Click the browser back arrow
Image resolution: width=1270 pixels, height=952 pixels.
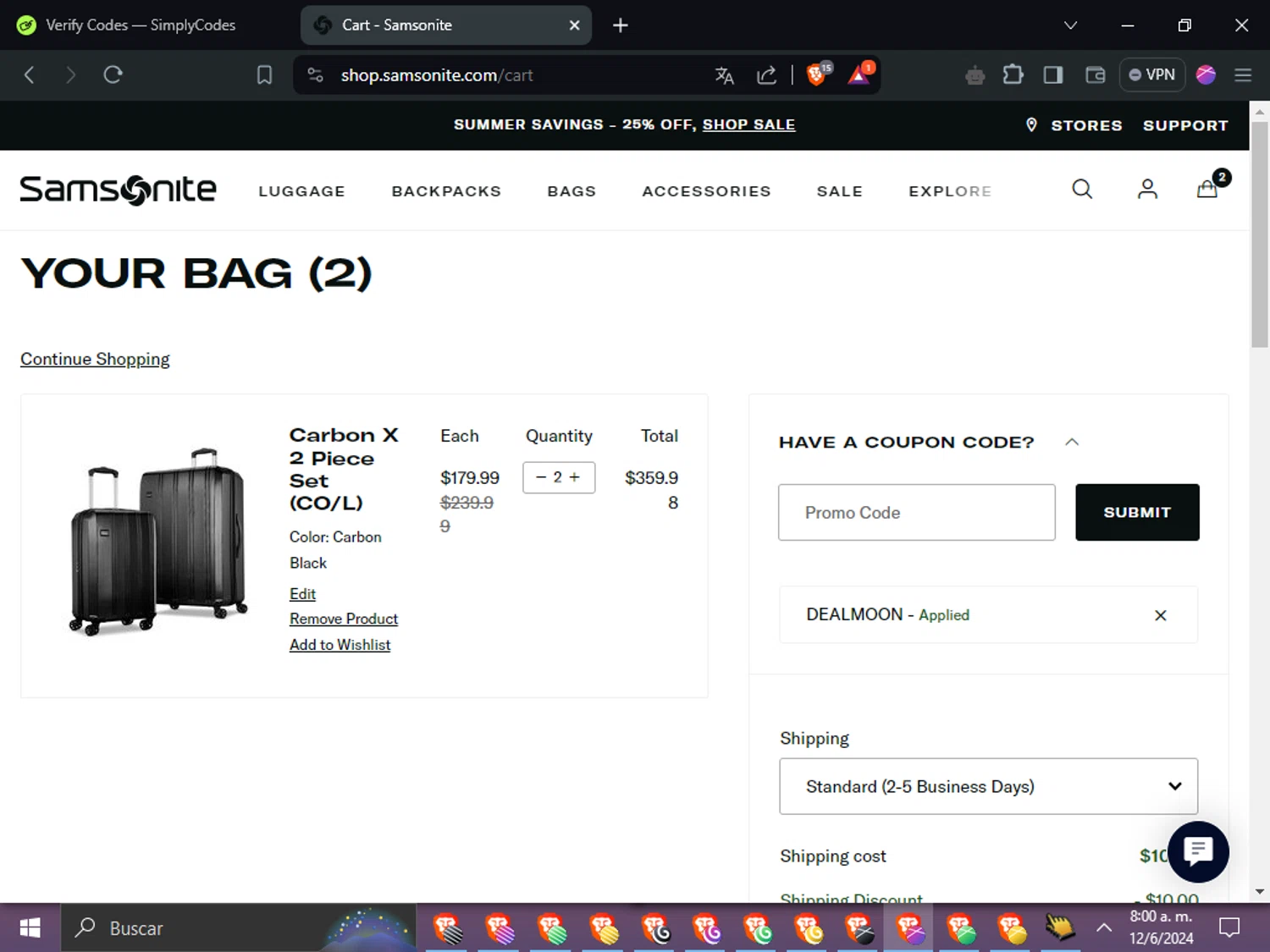pos(29,74)
